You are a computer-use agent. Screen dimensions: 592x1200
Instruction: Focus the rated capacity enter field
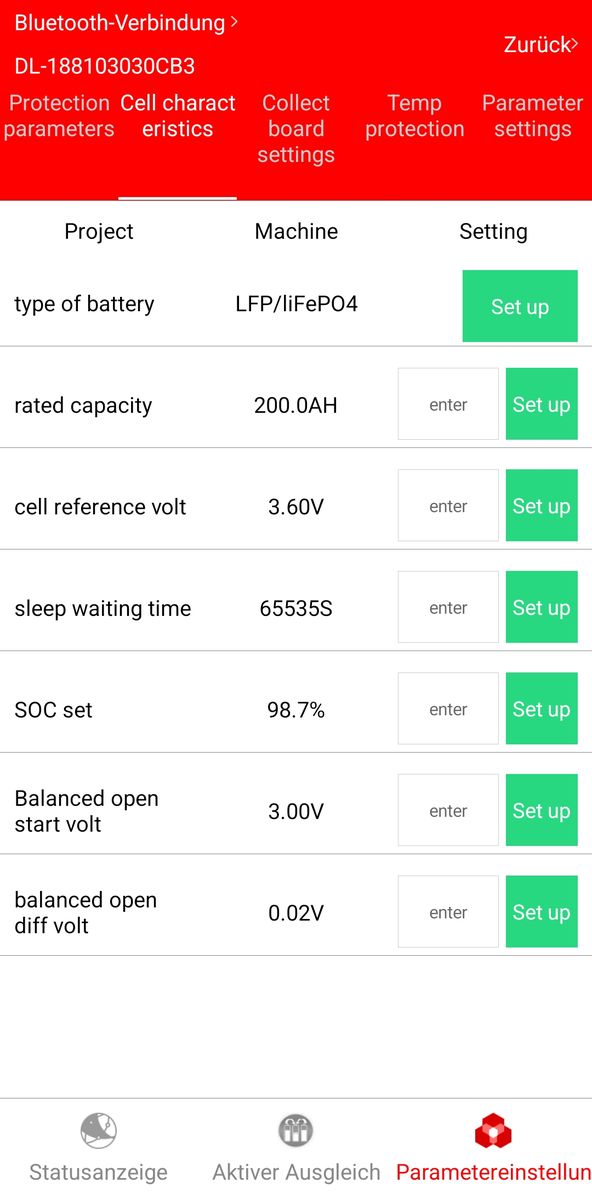point(448,404)
